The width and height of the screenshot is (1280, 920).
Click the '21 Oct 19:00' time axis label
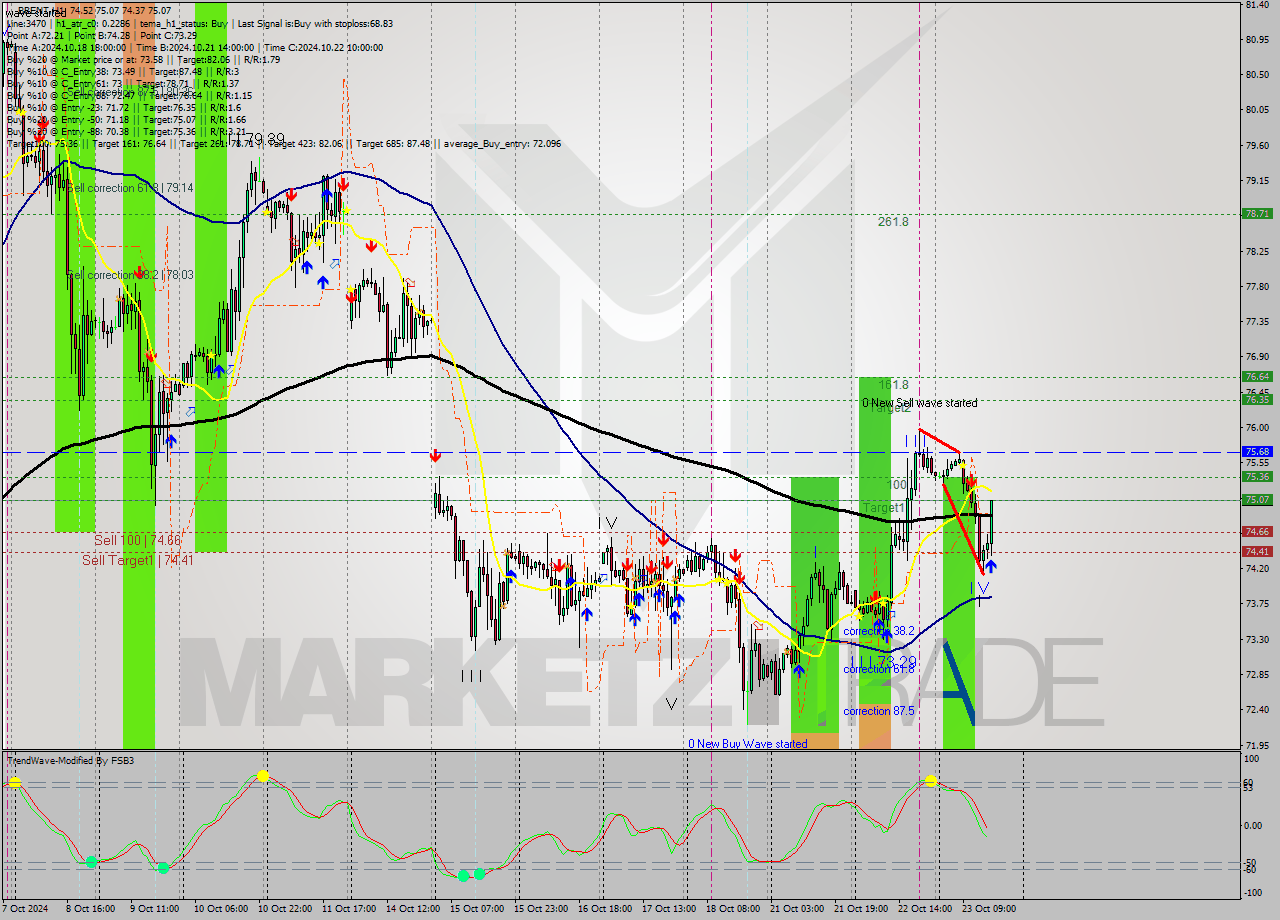[x=861, y=908]
